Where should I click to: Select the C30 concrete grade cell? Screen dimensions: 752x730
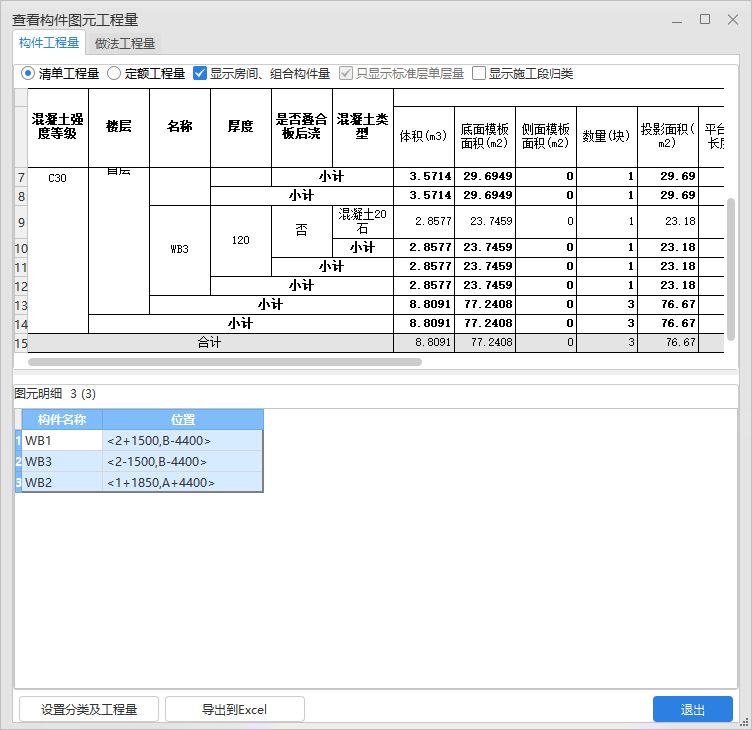(x=58, y=250)
